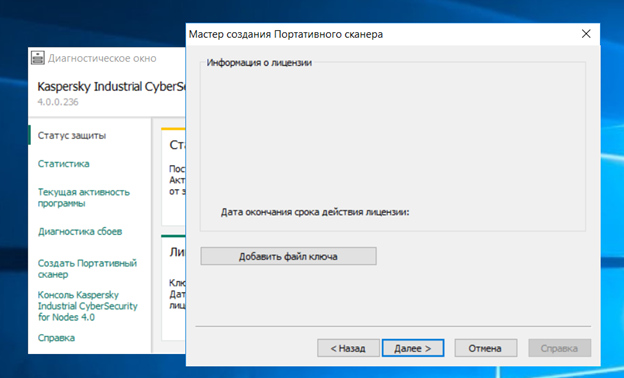Launch Консоль Kaspersky Industrial CyberSecurity for Nodes 4.0
624x378 pixels.
[x=88, y=306]
